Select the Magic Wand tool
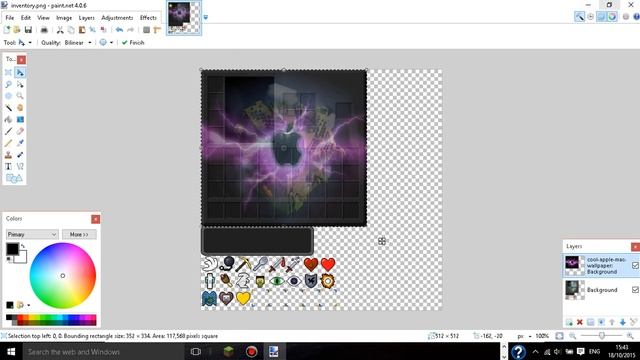The image size is (640, 360). (x=8, y=108)
